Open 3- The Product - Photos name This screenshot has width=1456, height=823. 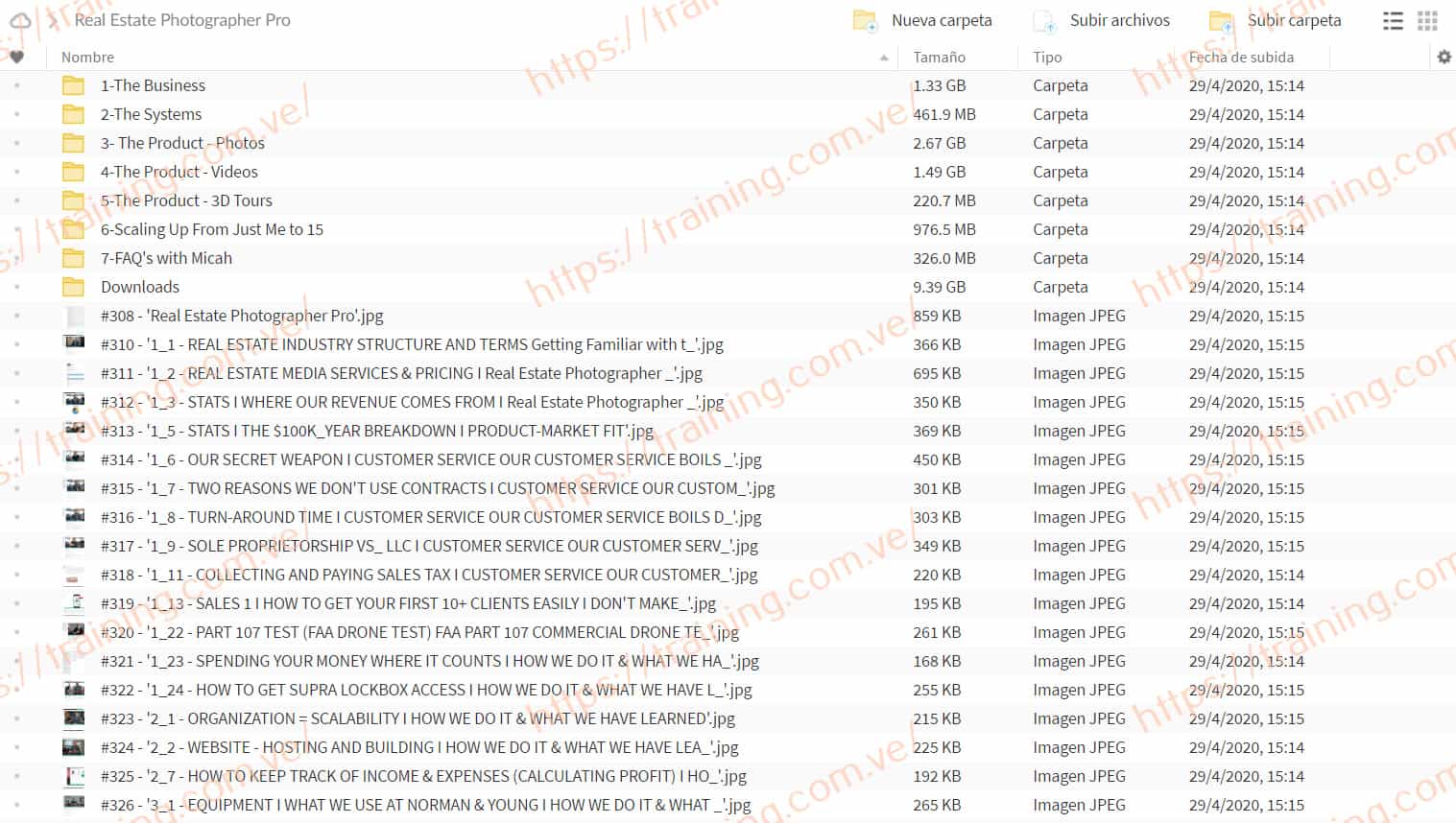click(x=182, y=143)
